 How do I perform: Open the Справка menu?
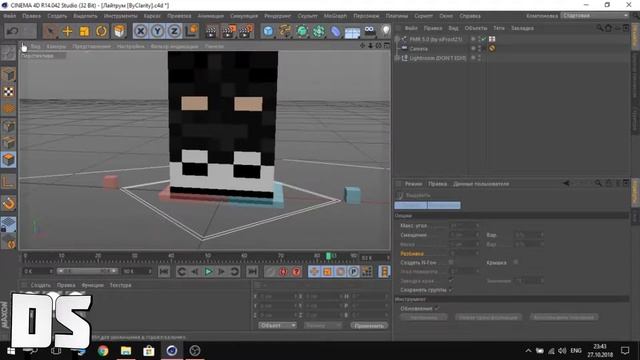[470, 16]
